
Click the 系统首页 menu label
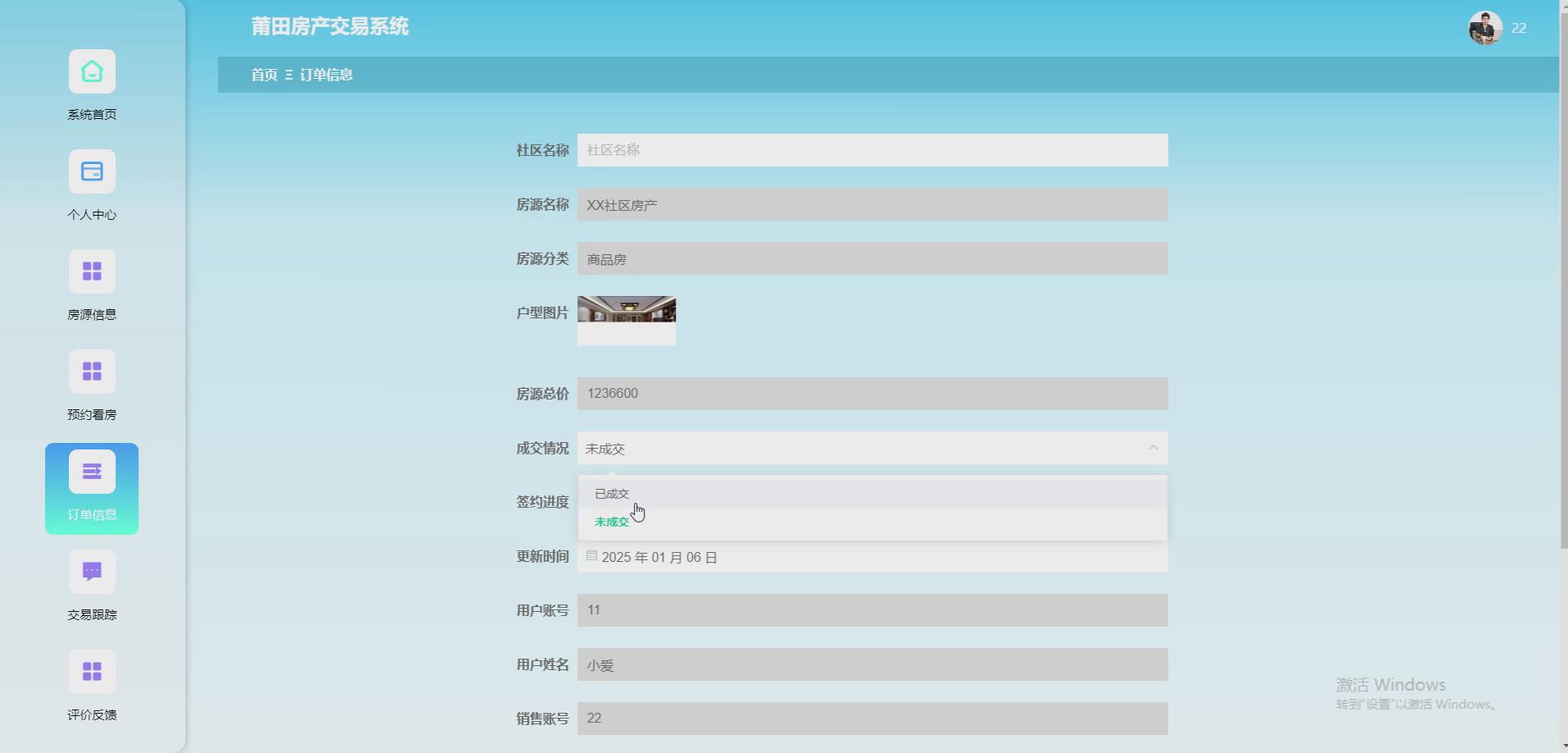[x=92, y=115]
